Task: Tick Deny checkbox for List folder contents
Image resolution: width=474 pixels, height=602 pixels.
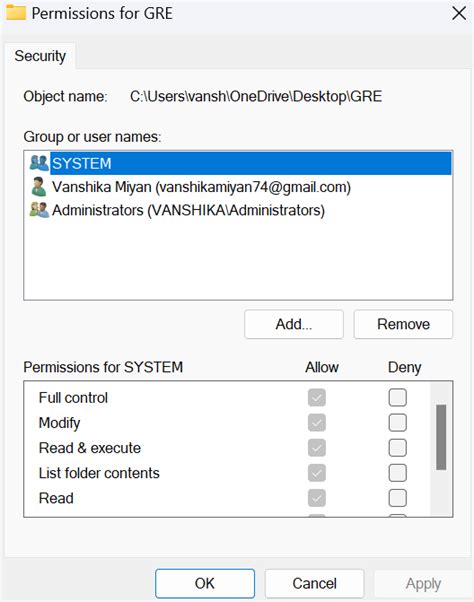Action: click(x=397, y=473)
